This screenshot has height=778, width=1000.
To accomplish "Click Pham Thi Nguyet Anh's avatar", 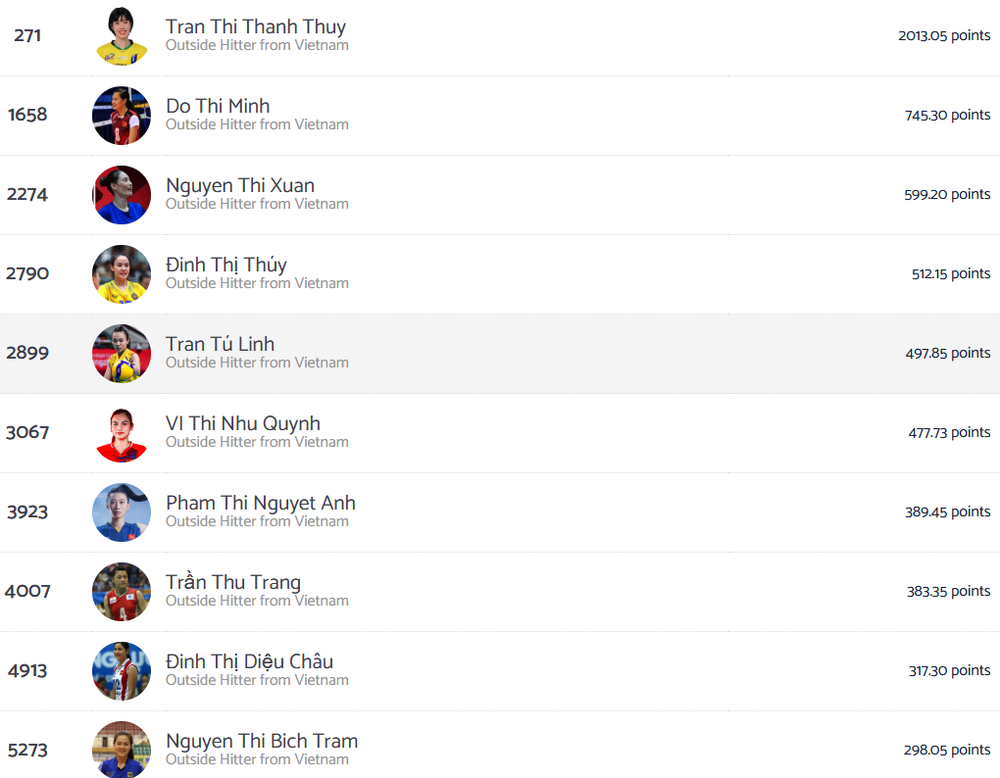I will pos(121,512).
